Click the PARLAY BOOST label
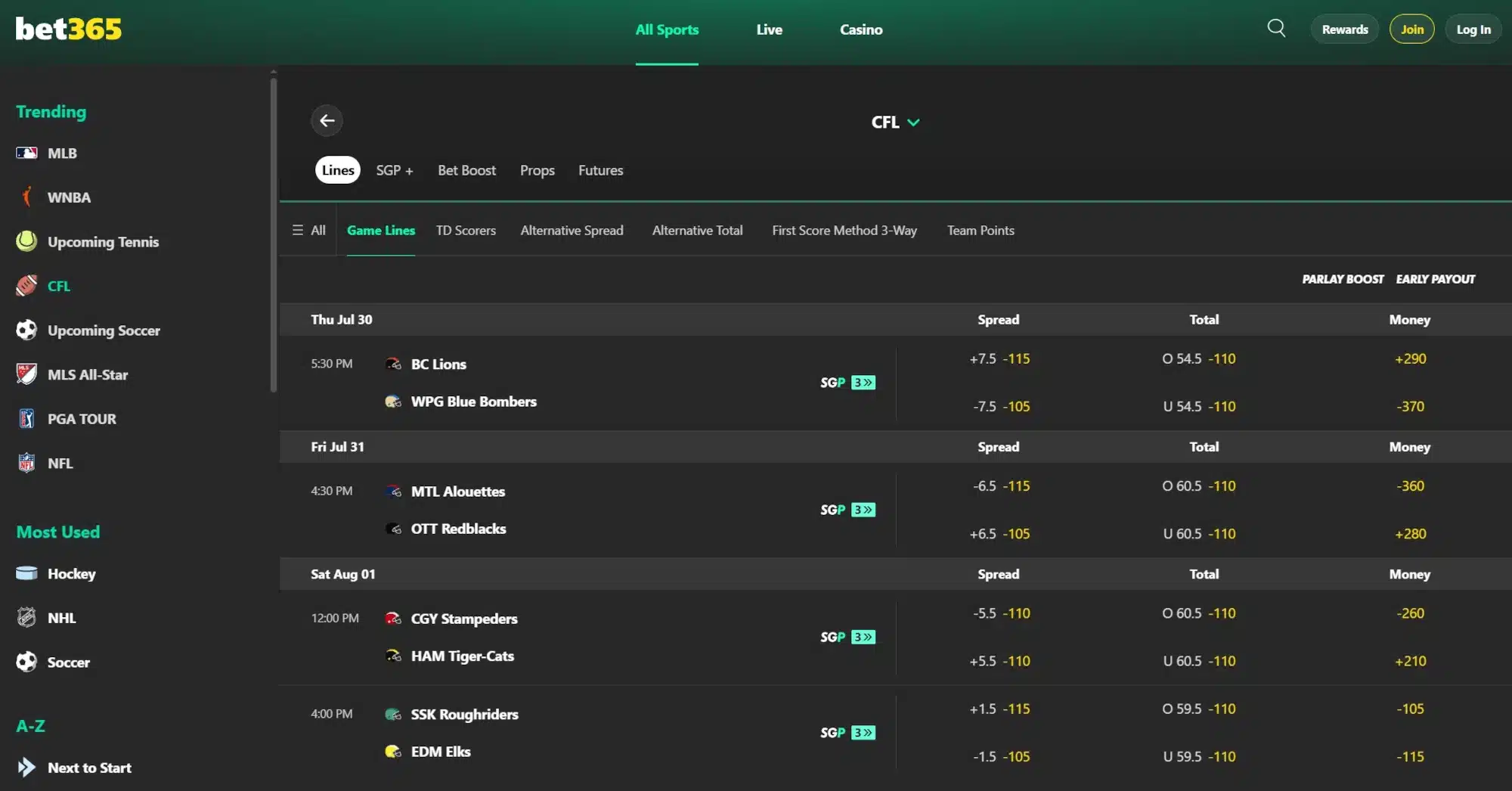 tap(1343, 279)
